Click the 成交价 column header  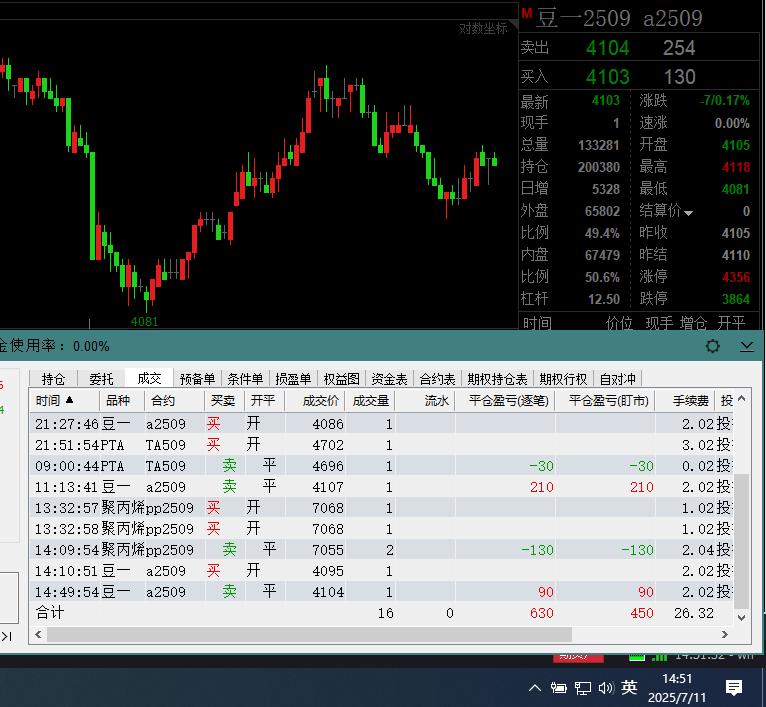[x=315, y=401]
